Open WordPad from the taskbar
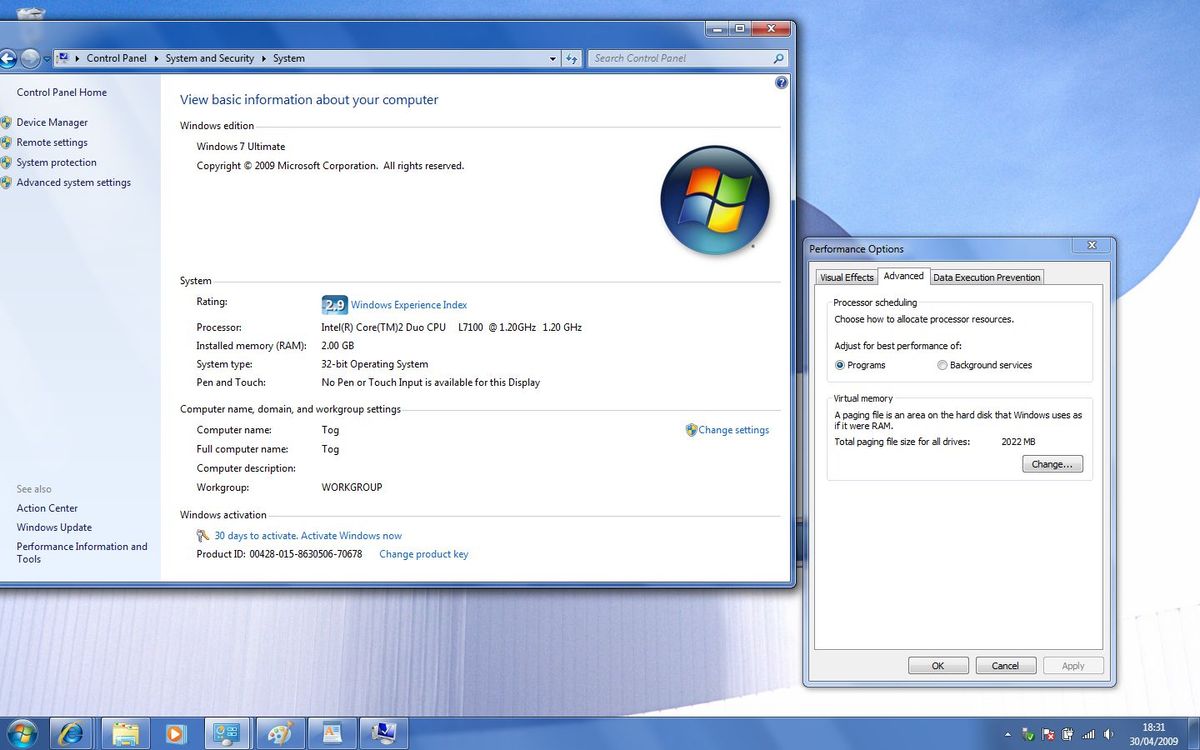Screen dimensions: 1200x750 (x=332, y=733)
